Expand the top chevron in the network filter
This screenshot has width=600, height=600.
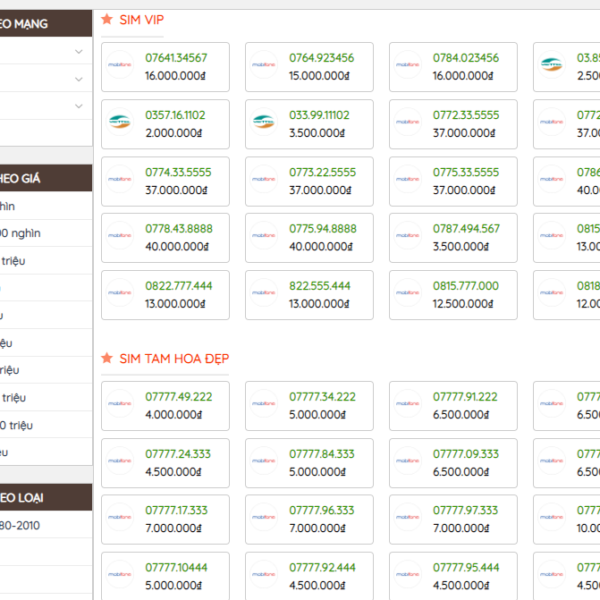tap(78, 51)
